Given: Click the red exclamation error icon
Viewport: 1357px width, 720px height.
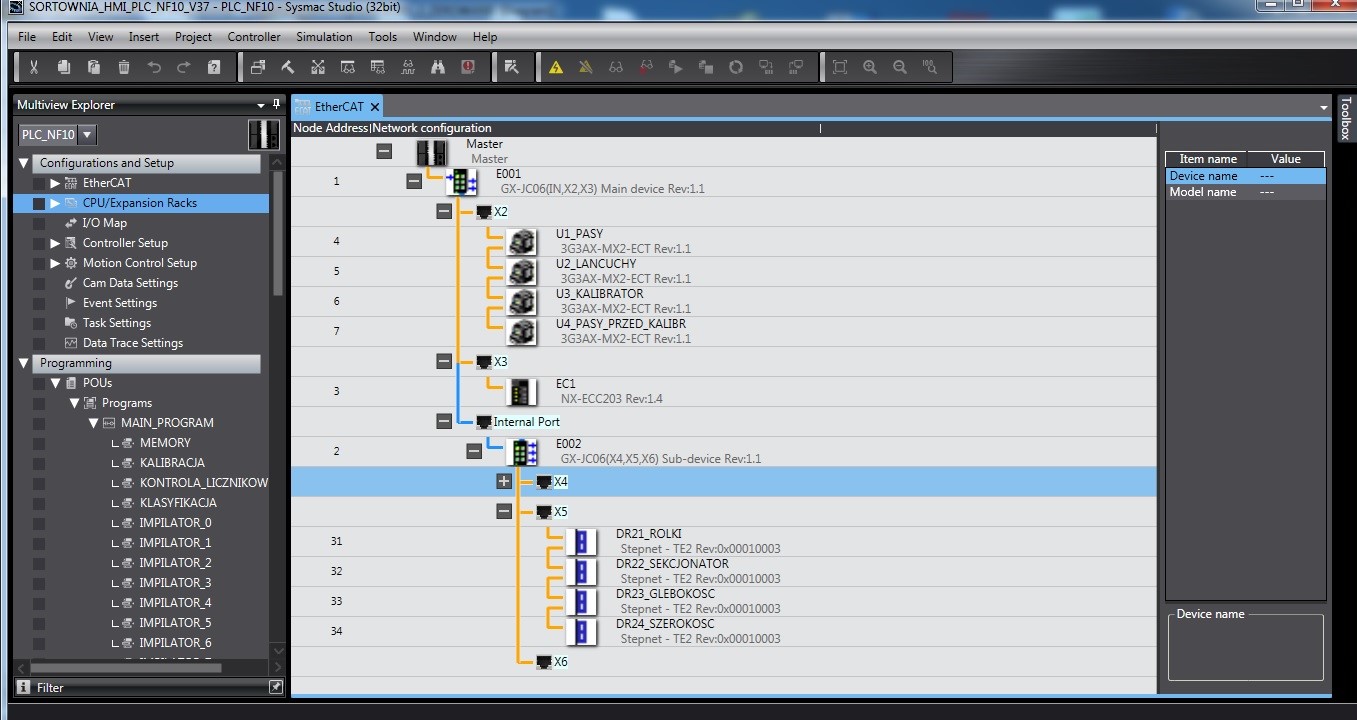Looking at the screenshot, I should [468, 67].
